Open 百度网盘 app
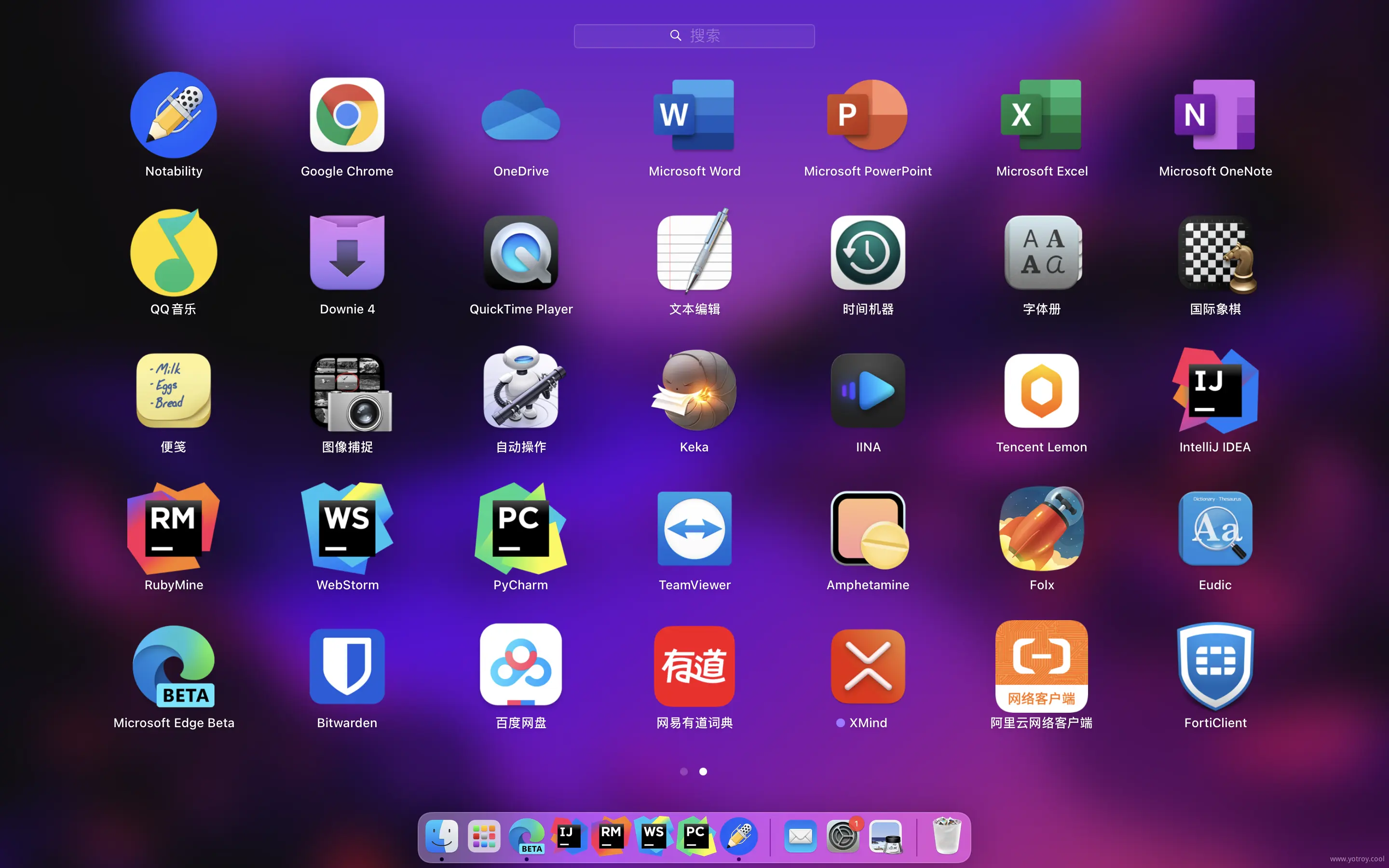The height and width of the screenshot is (868, 1389). (521, 665)
